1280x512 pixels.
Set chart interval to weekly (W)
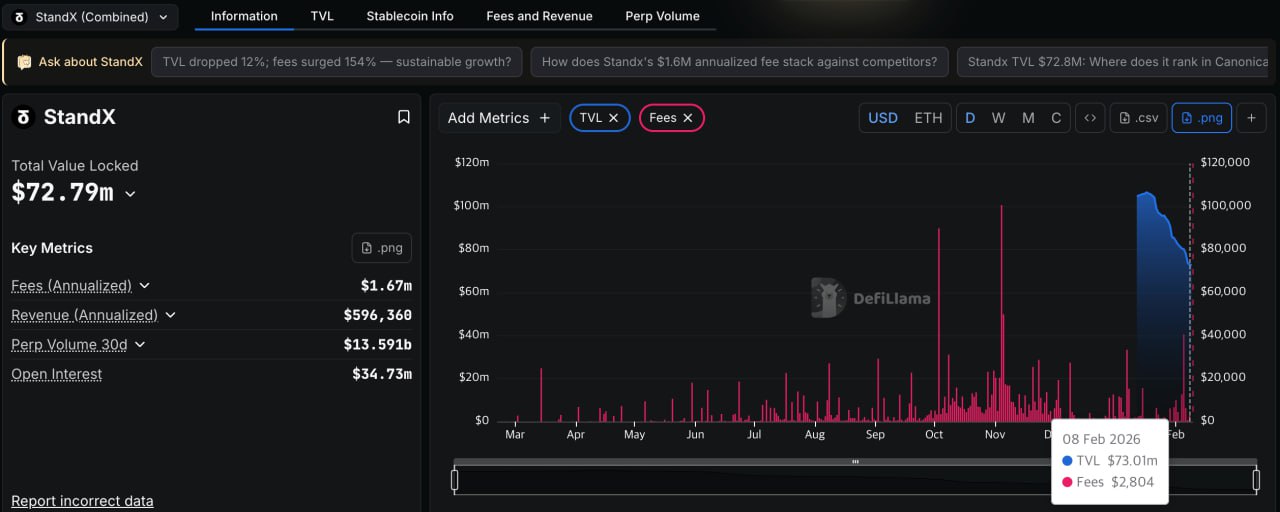pyautogui.click(x=998, y=118)
